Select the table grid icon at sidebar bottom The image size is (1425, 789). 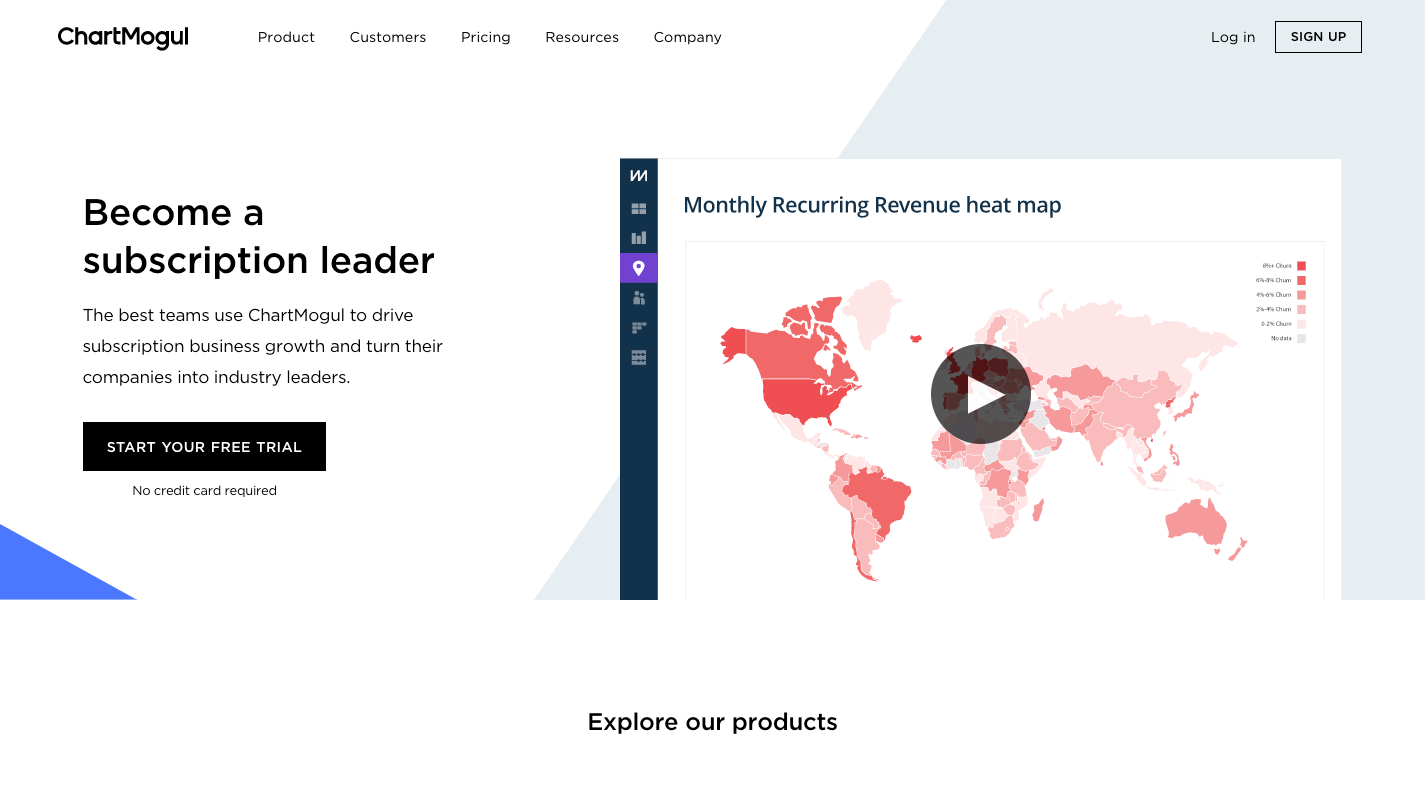[638, 357]
